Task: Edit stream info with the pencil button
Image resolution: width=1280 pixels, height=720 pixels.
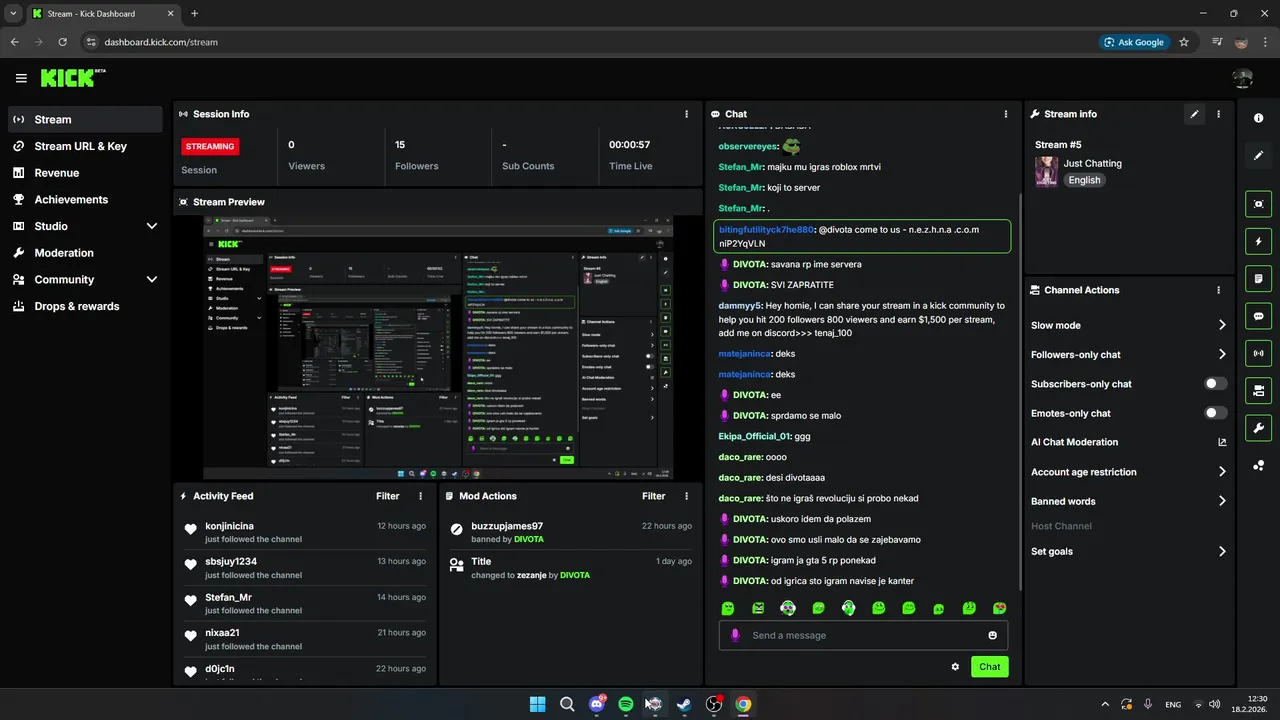Action: [1194, 114]
